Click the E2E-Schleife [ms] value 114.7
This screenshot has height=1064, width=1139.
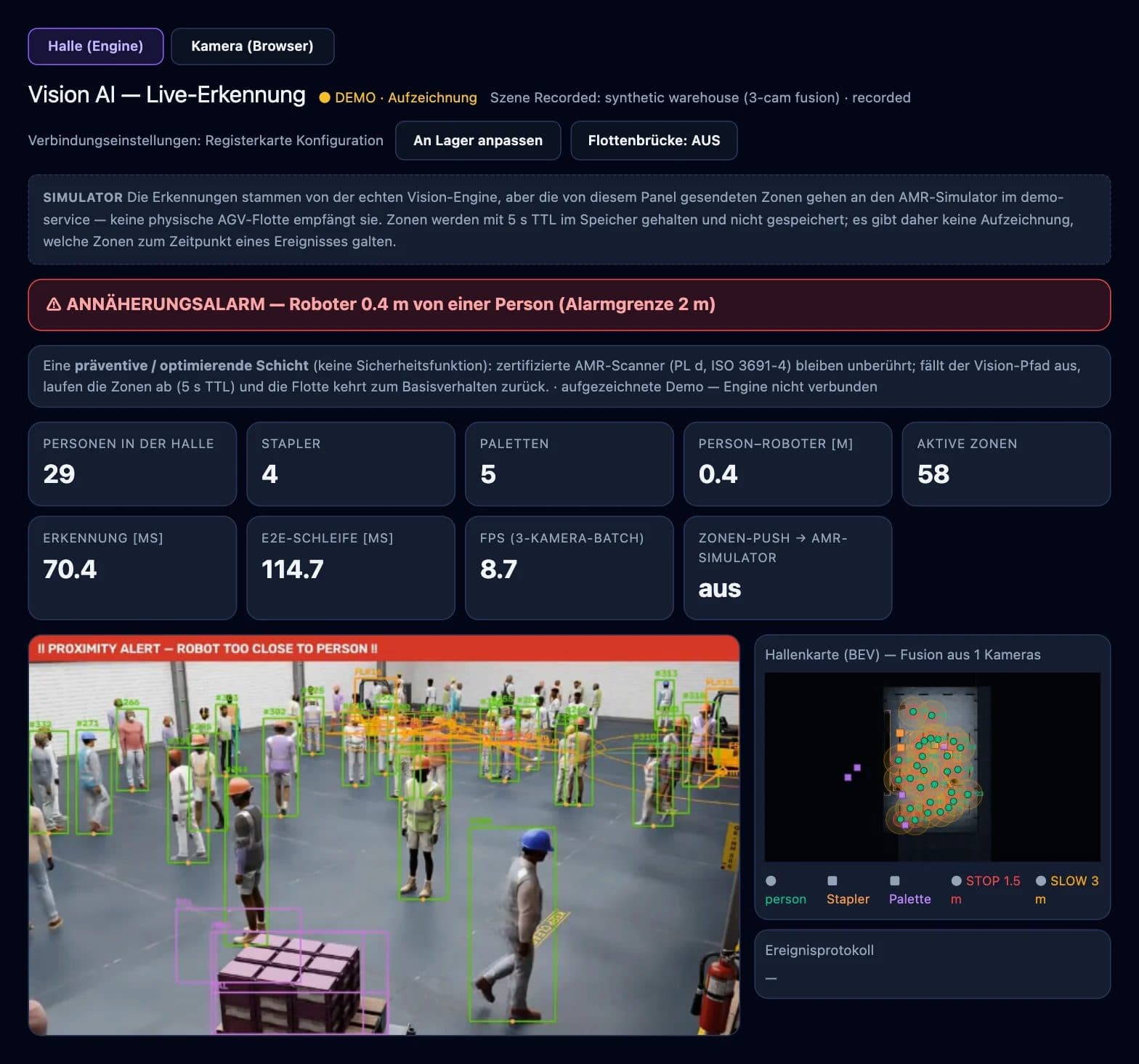pos(292,569)
